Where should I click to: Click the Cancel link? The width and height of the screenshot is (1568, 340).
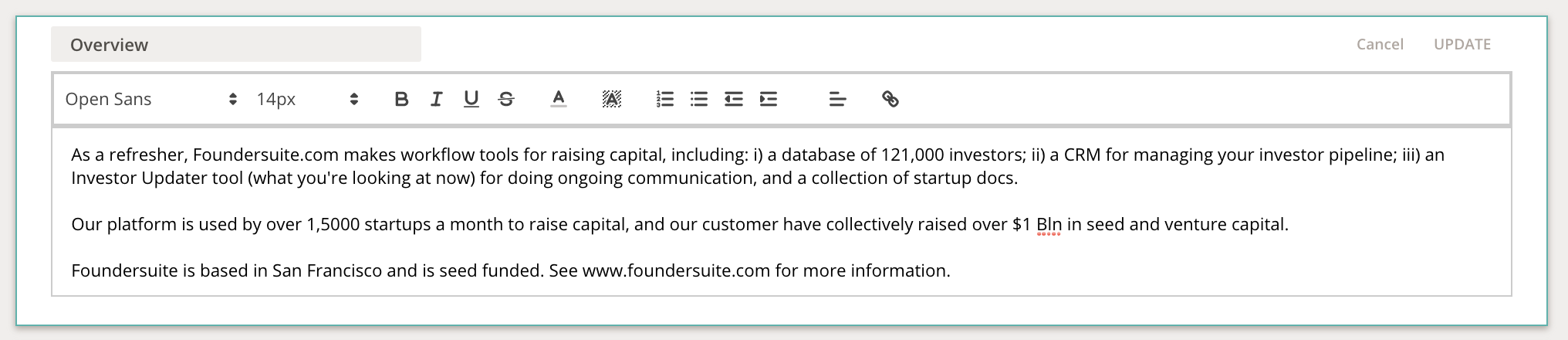[1380, 44]
